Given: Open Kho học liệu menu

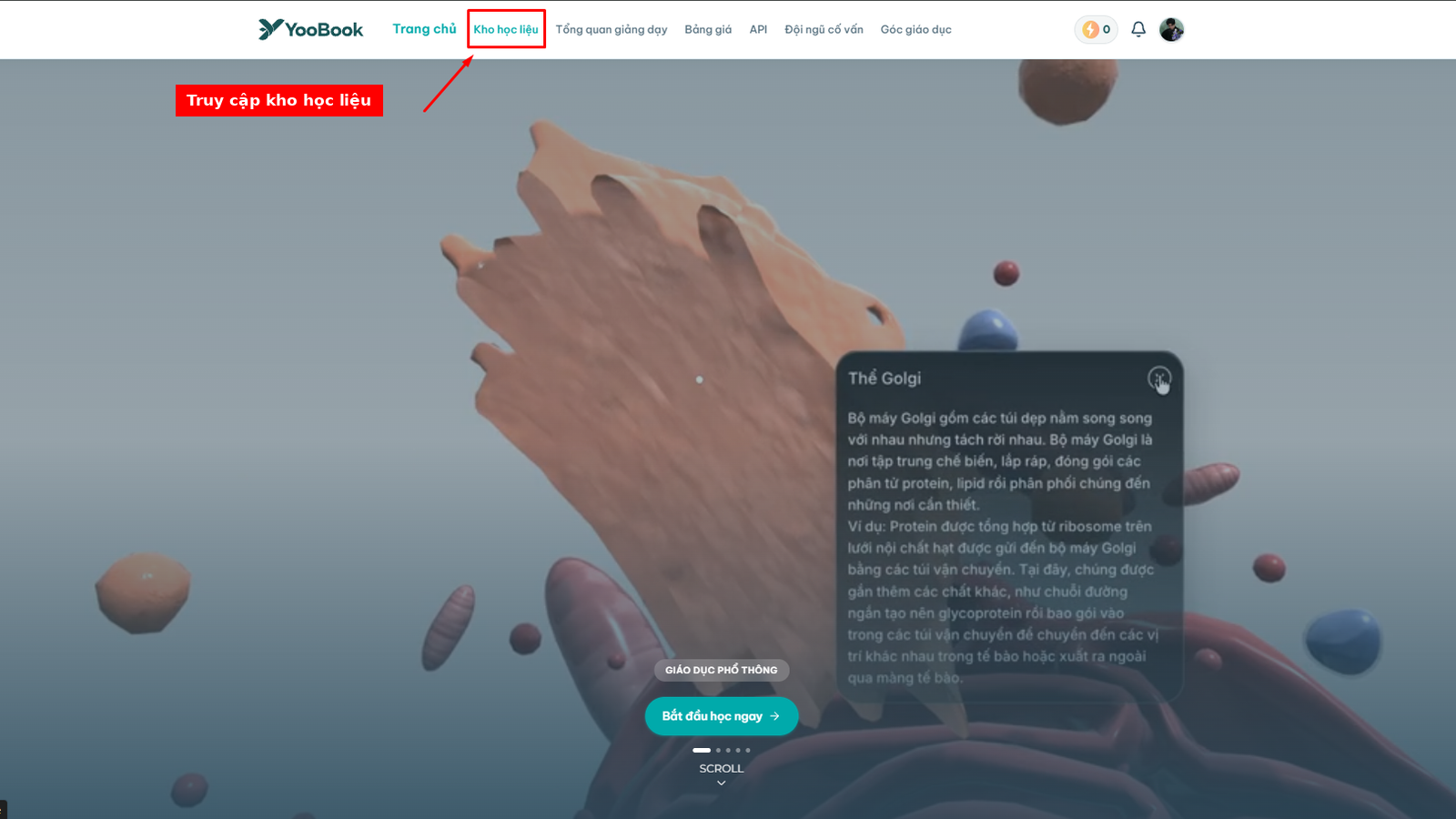Looking at the screenshot, I should pyautogui.click(x=506, y=29).
